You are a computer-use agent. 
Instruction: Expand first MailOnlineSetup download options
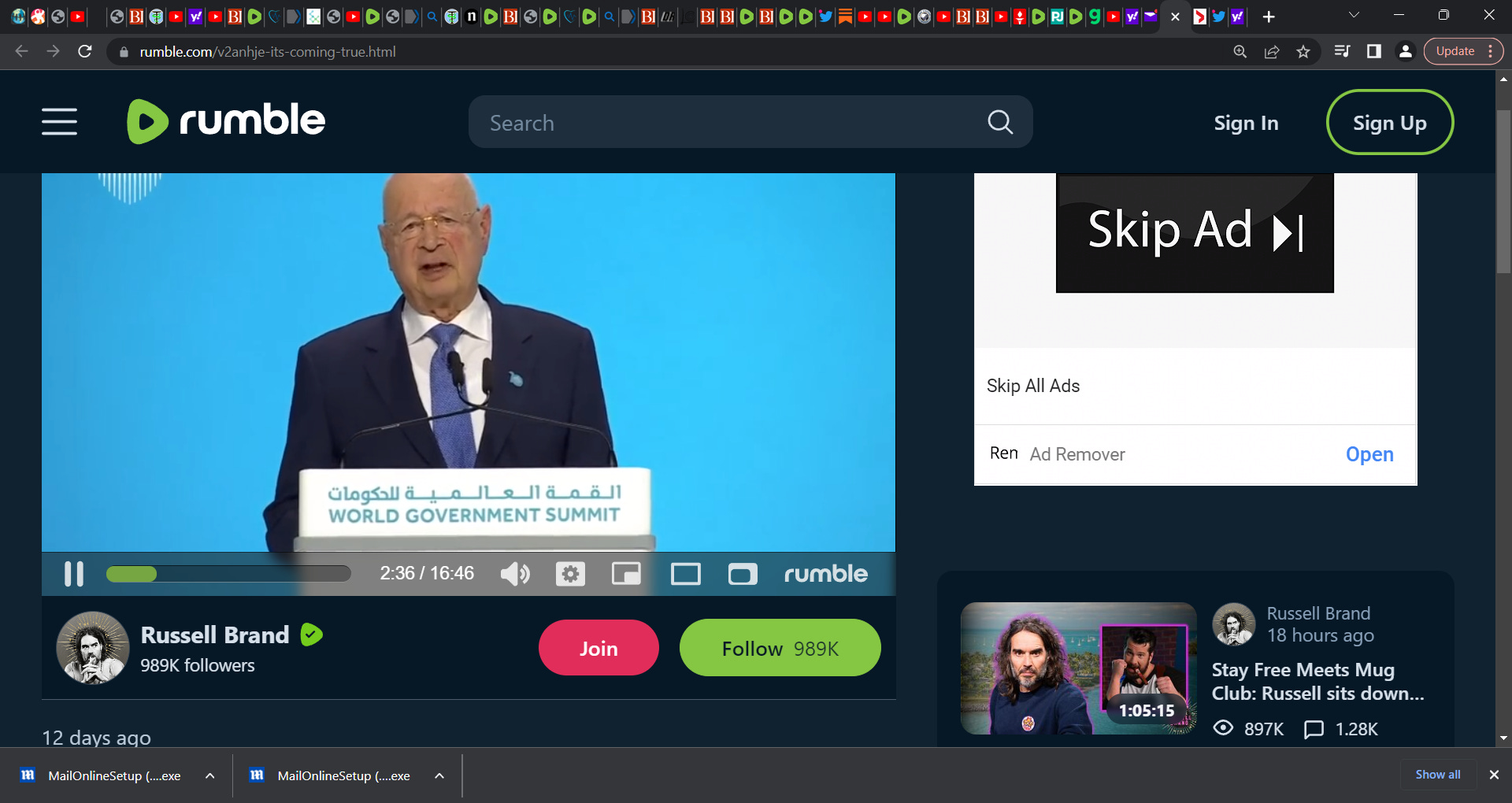[x=210, y=775]
